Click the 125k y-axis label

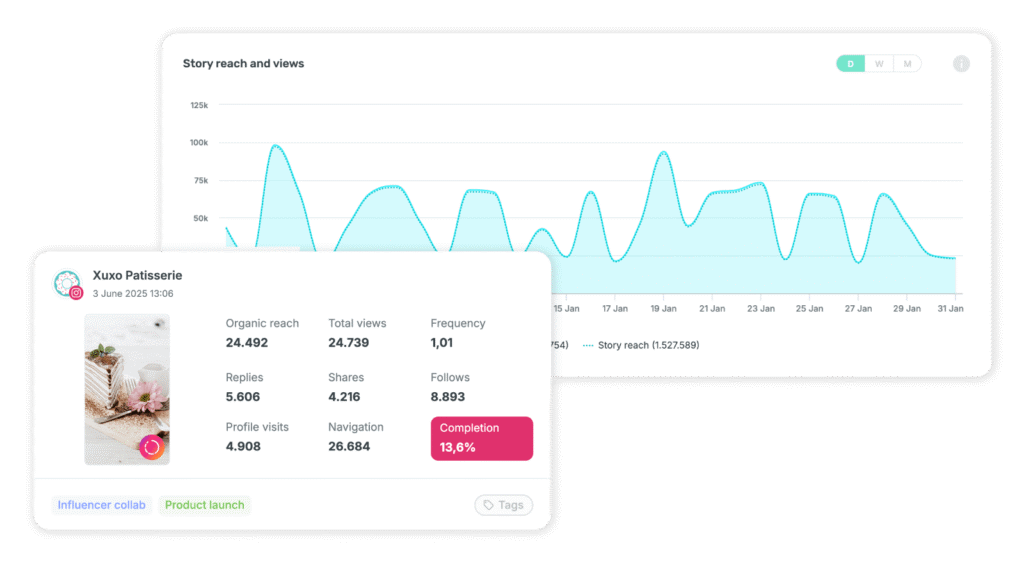tap(199, 105)
